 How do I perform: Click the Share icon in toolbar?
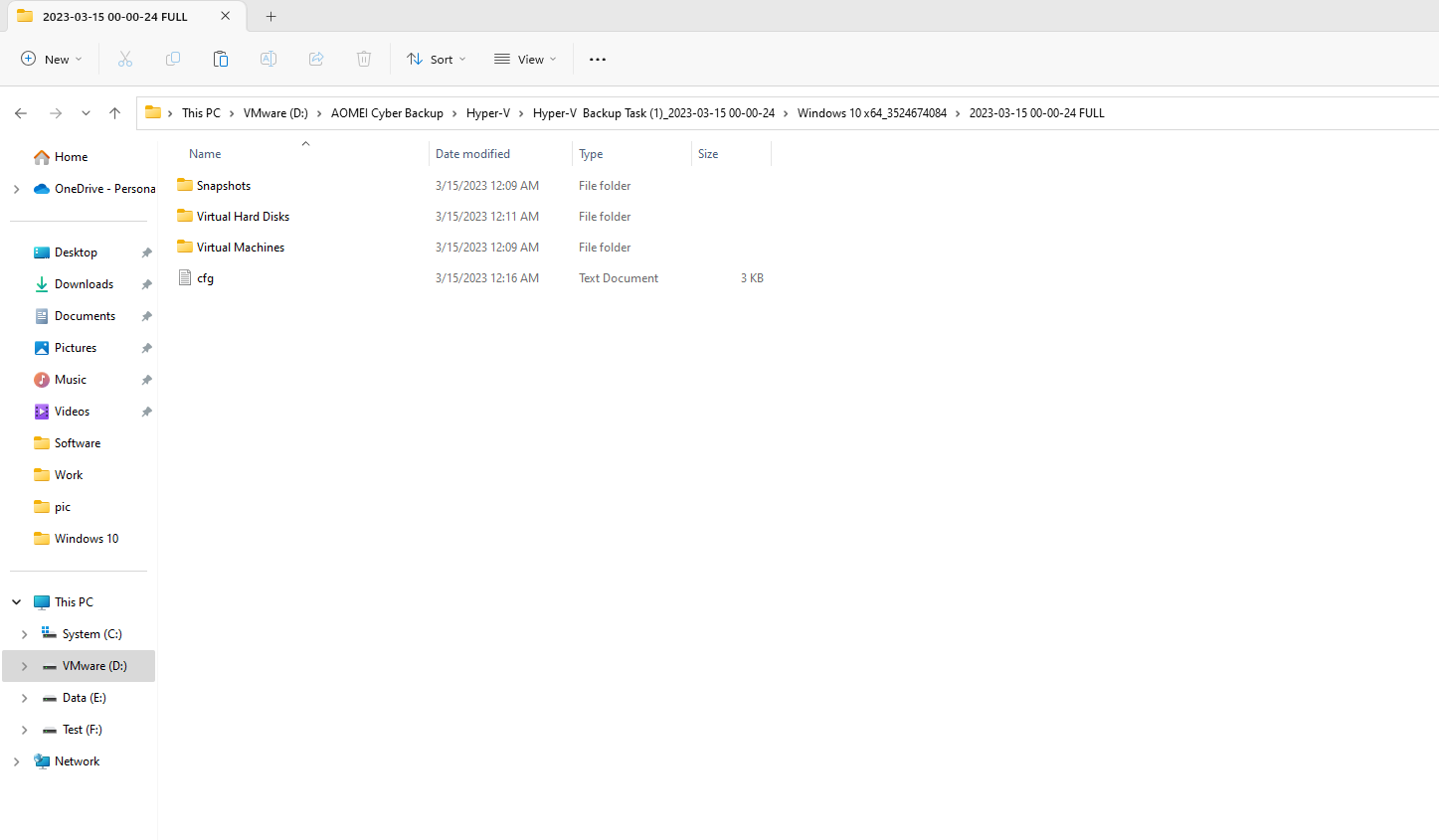[316, 60]
